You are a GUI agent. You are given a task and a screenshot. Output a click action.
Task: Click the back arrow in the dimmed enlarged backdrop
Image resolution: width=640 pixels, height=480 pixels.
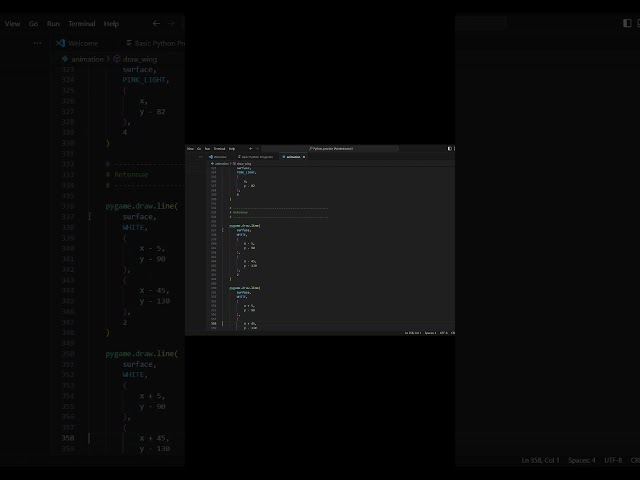(156, 24)
